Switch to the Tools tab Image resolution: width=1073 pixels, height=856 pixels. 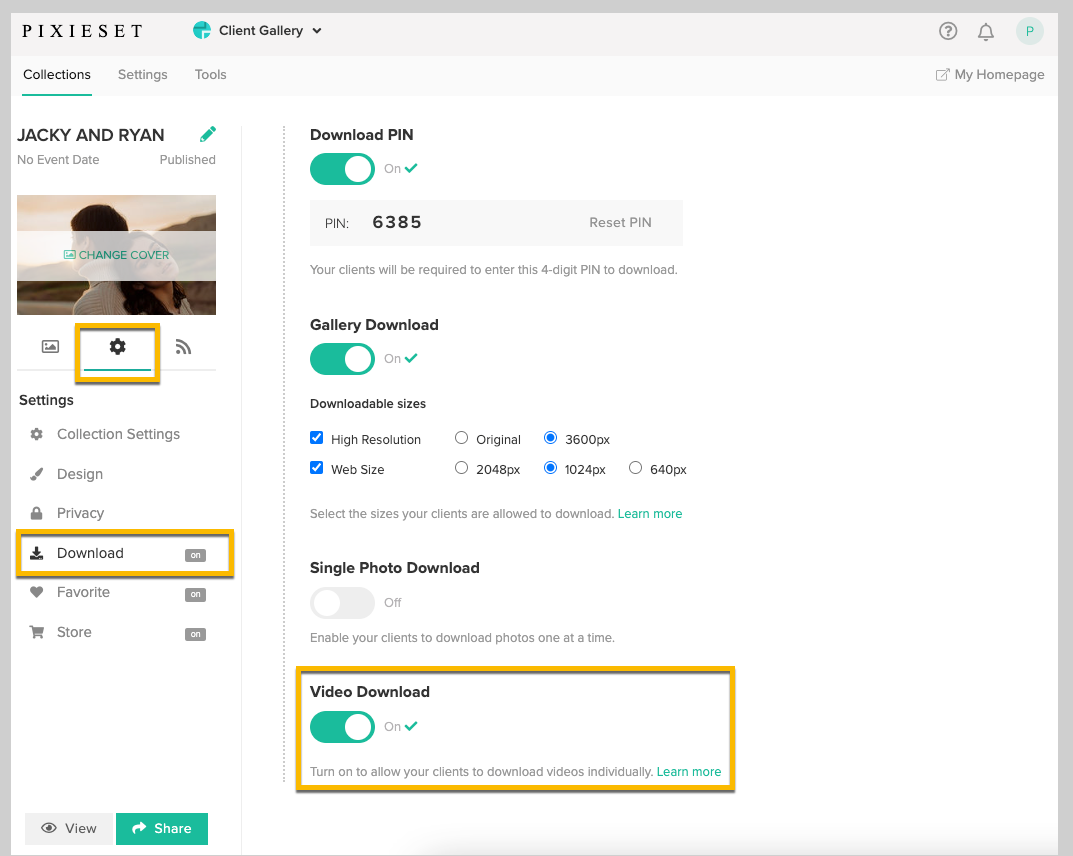coord(210,75)
